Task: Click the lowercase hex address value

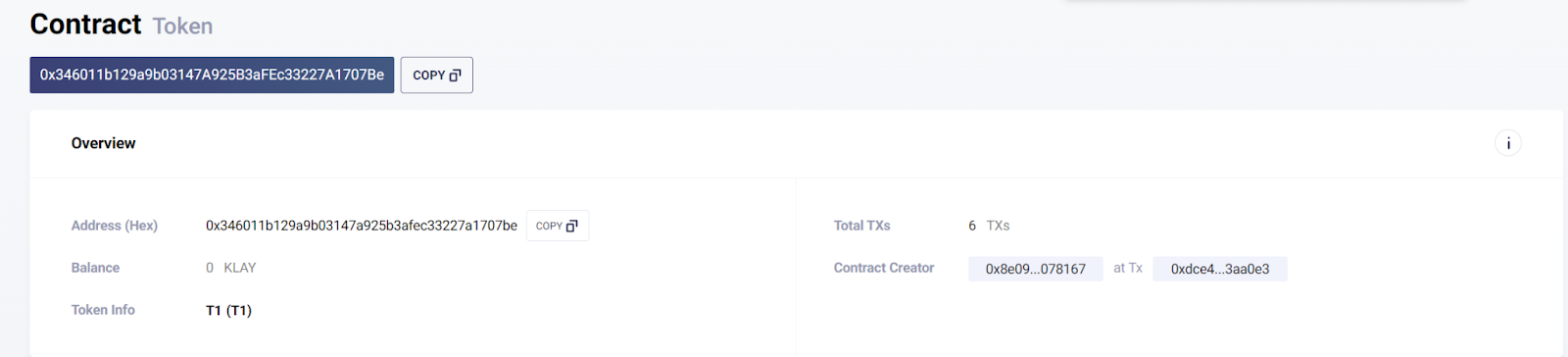Action: point(361,226)
